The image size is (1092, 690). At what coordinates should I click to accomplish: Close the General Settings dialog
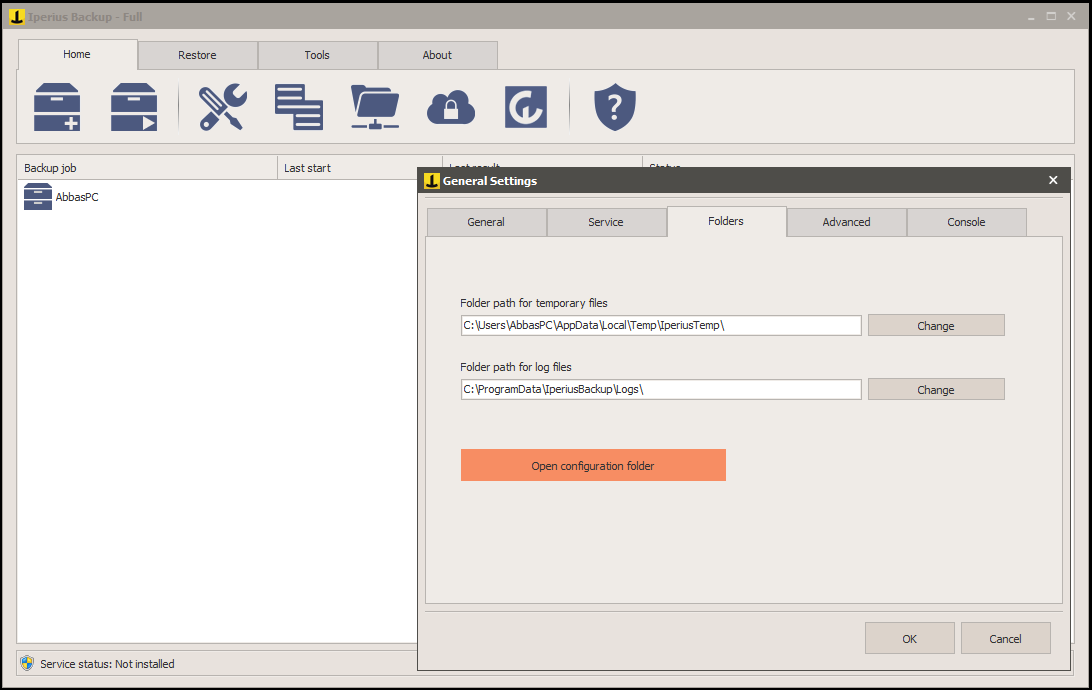pos(1053,180)
